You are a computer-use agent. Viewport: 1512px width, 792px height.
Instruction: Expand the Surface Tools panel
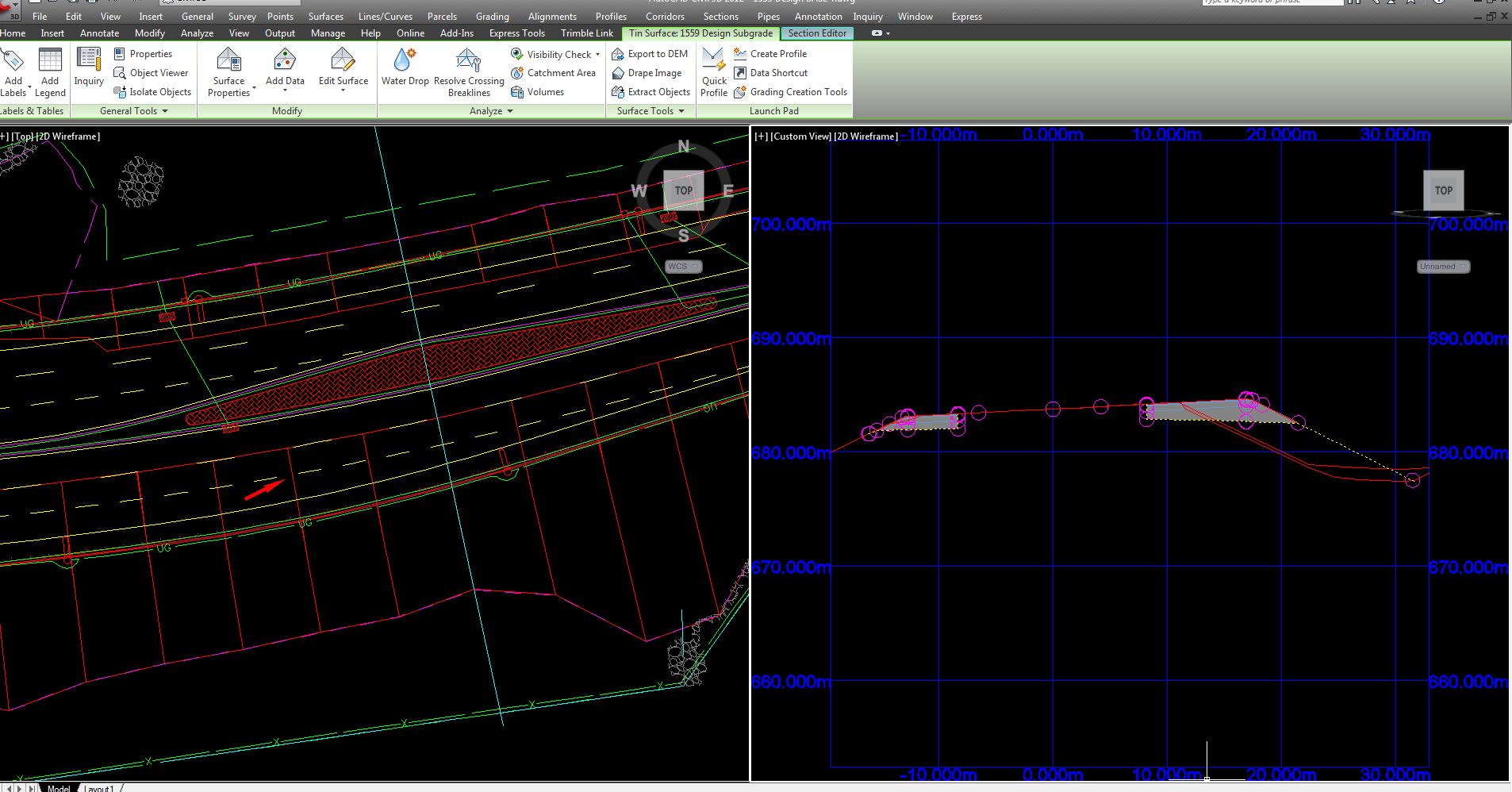click(x=650, y=111)
